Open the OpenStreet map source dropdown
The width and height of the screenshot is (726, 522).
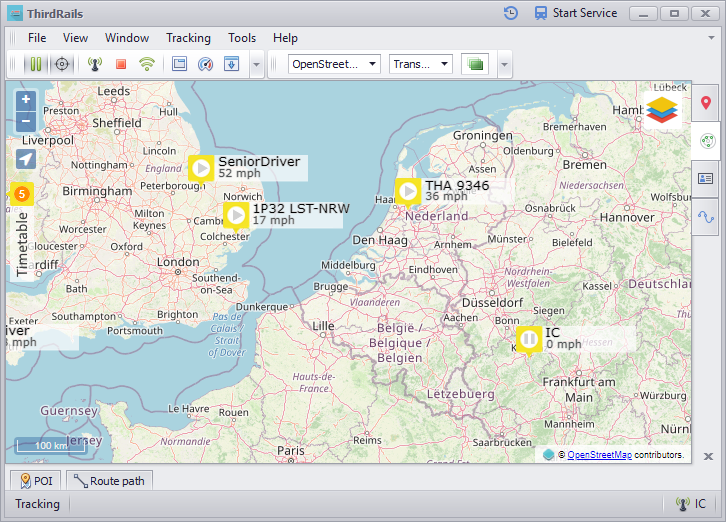tap(334, 64)
